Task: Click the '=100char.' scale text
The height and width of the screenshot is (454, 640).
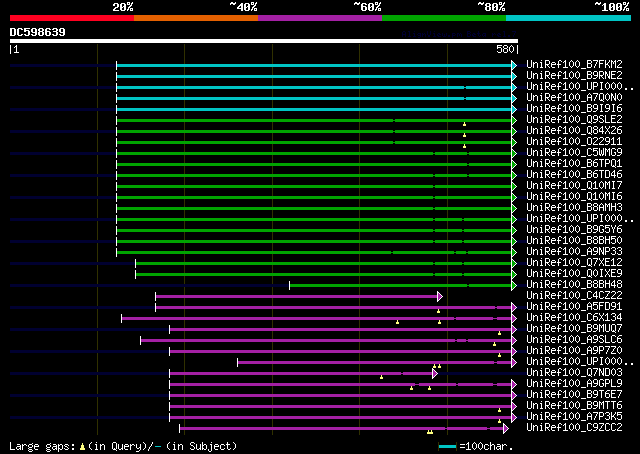Action: pos(486,447)
